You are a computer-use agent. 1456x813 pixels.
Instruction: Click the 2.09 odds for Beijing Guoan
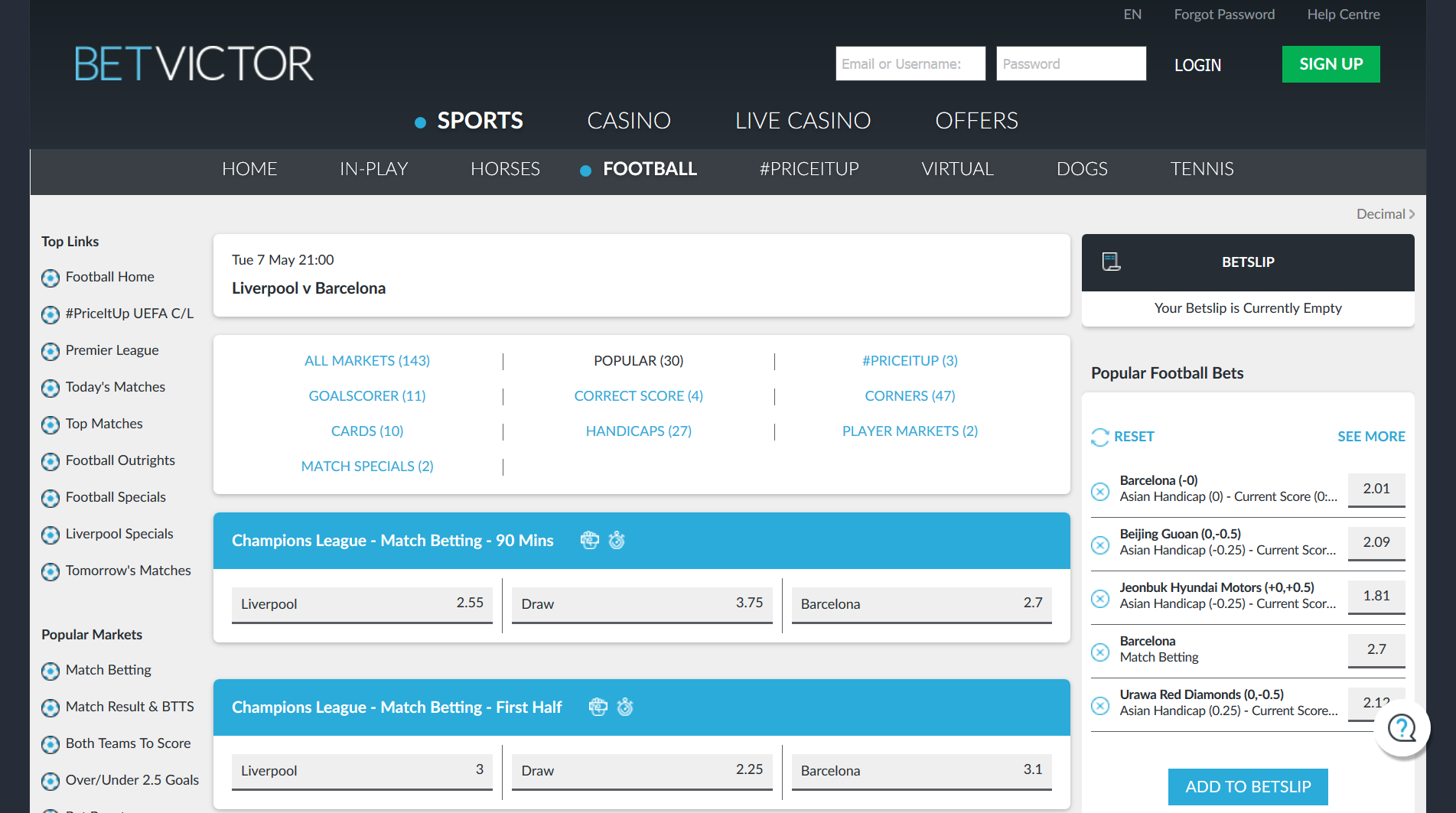(x=1376, y=543)
